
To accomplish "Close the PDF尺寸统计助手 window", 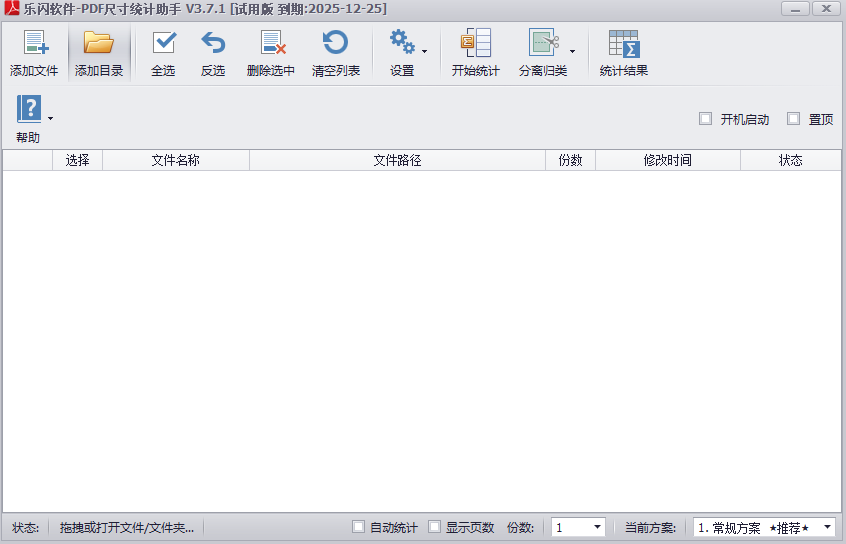I will pos(827,9).
